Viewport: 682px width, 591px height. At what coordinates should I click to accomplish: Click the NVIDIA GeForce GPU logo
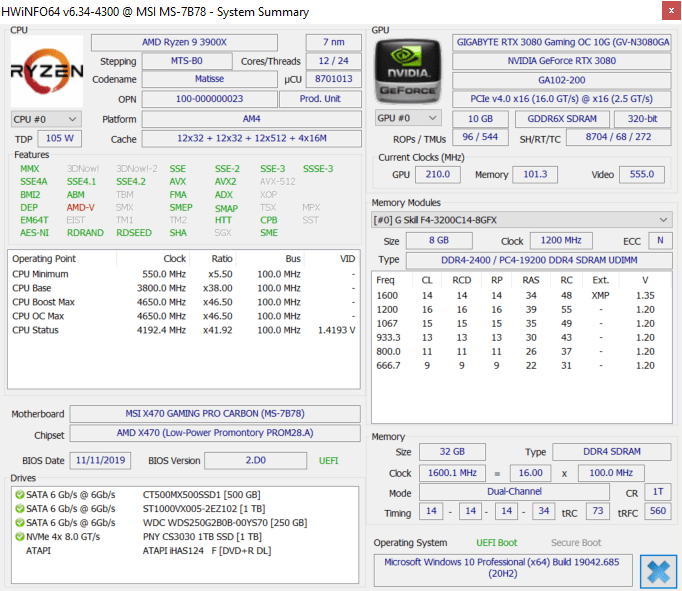[x=408, y=71]
